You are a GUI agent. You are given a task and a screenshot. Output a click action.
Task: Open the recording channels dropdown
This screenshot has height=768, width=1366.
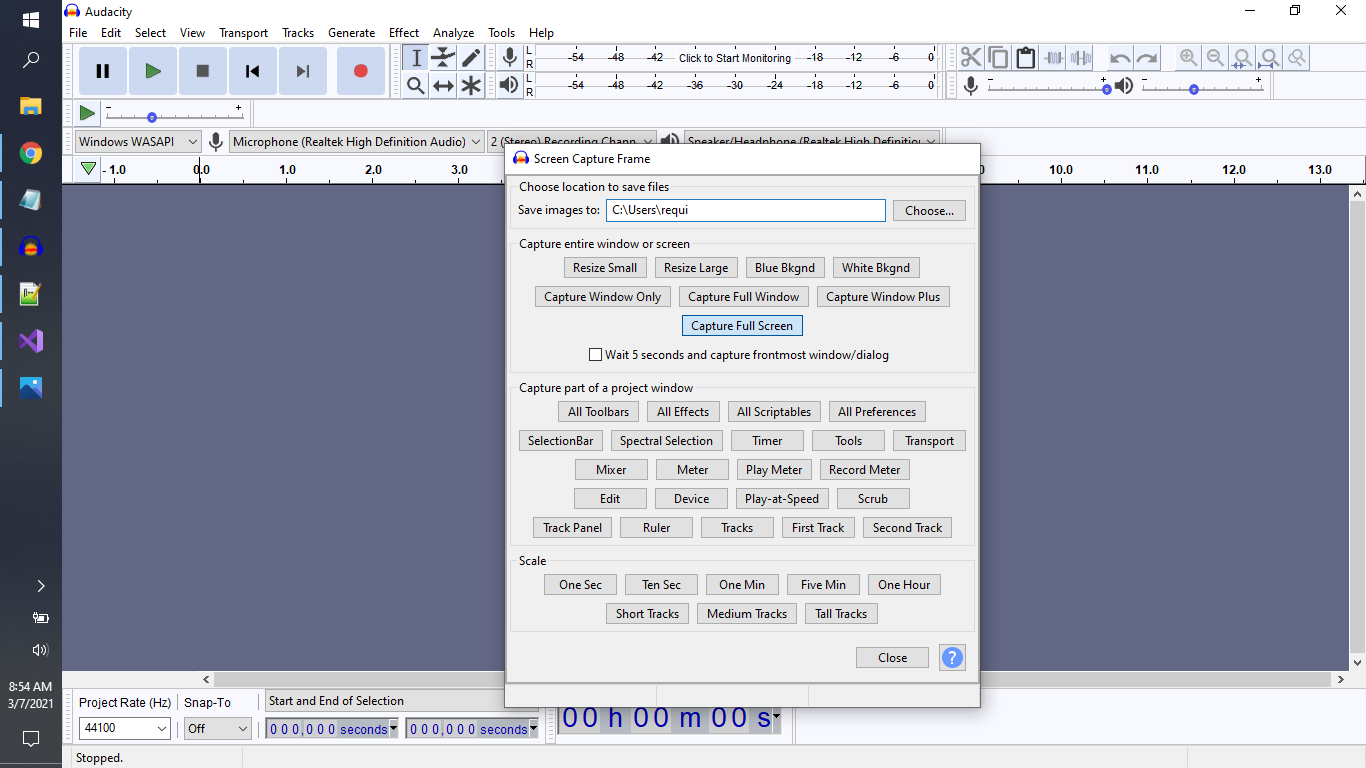572,142
